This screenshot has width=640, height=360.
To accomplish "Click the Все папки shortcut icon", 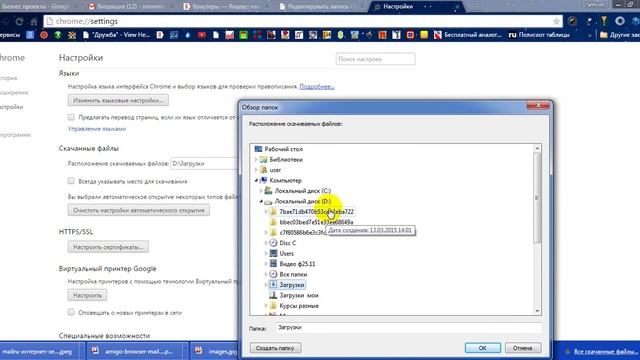I will [x=273, y=274].
